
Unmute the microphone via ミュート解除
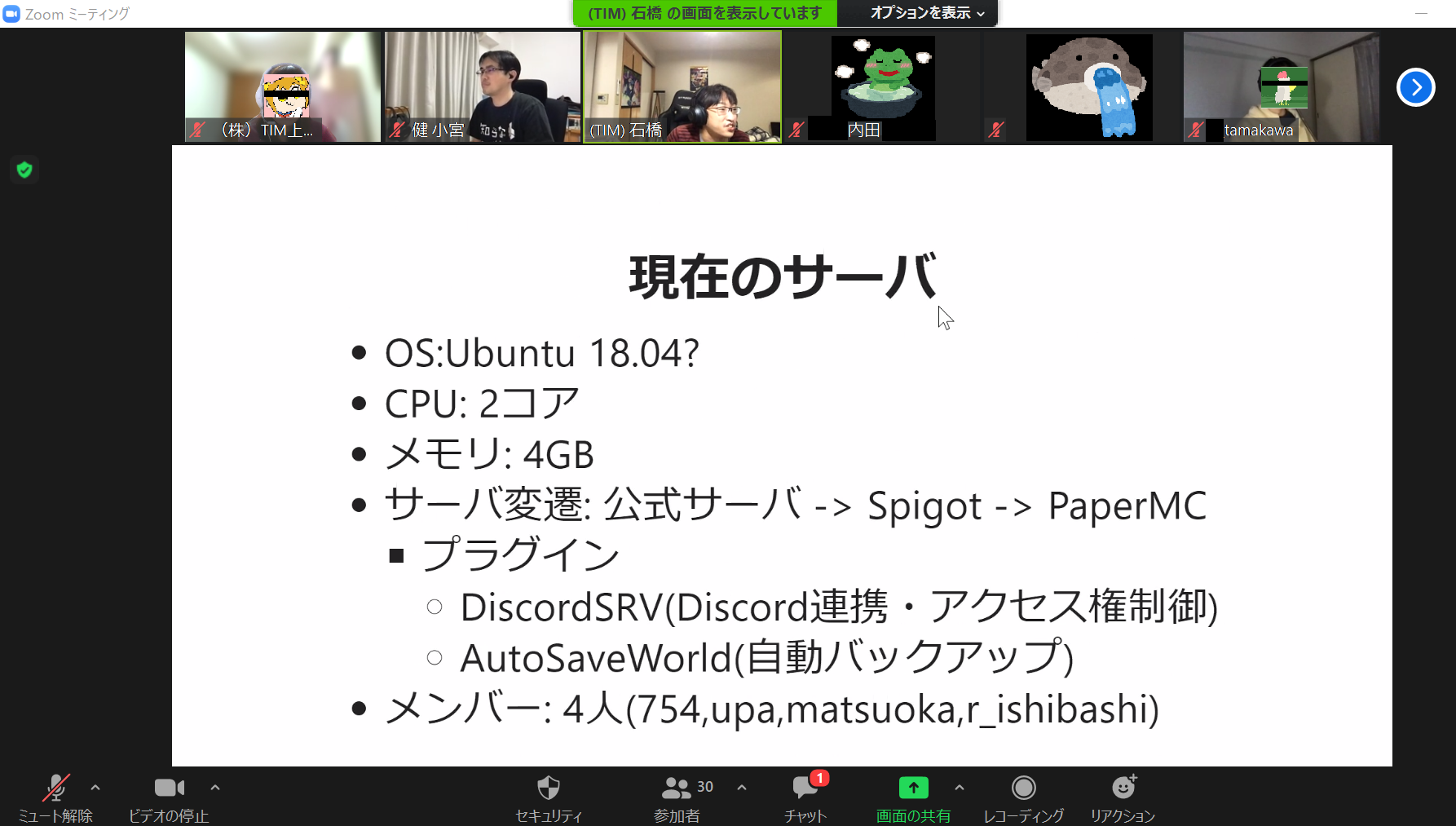55,798
